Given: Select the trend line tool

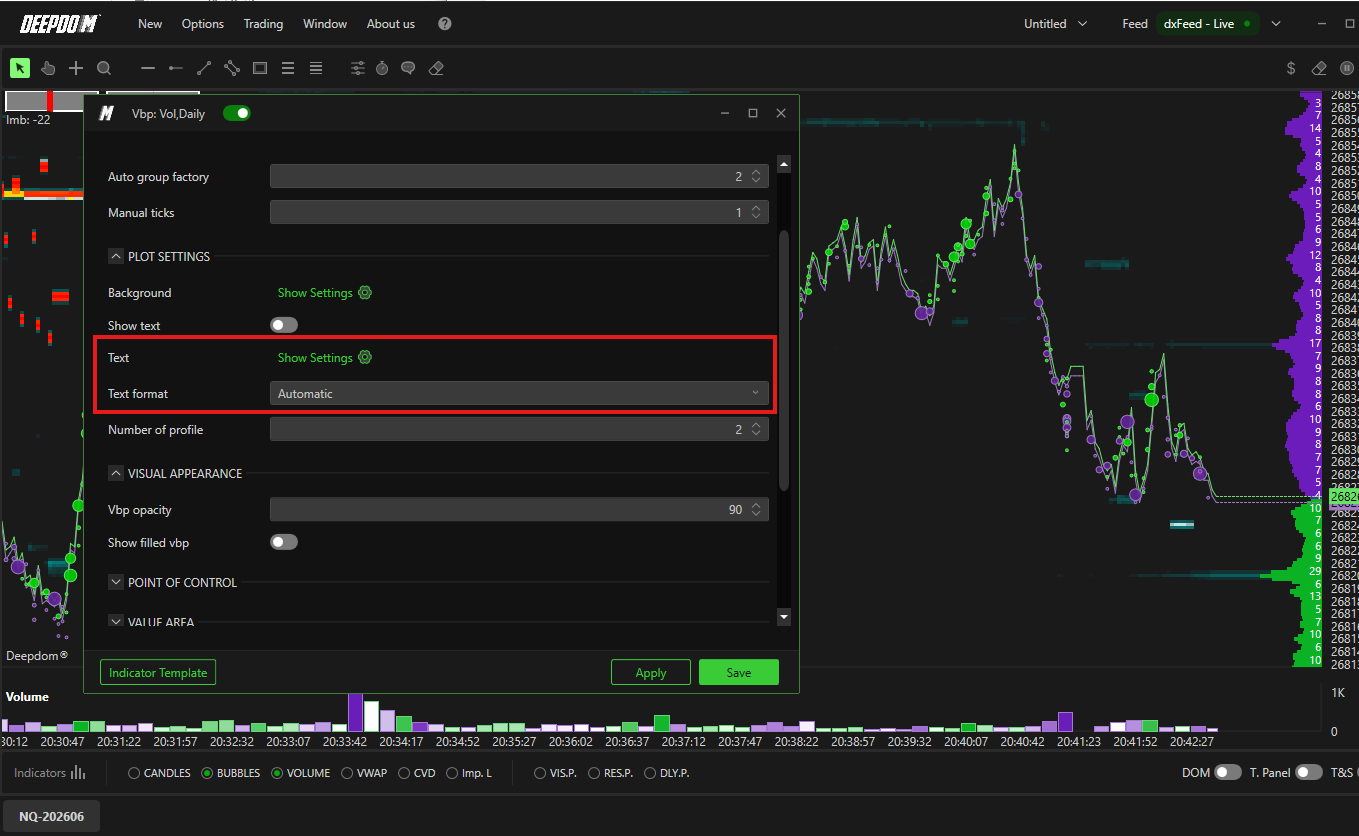Looking at the screenshot, I should [x=204, y=68].
